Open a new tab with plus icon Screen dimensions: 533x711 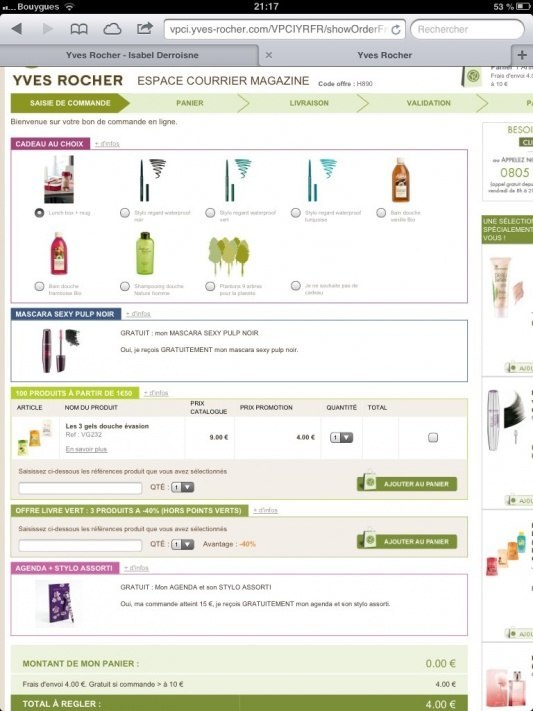[x=522, y=55]
